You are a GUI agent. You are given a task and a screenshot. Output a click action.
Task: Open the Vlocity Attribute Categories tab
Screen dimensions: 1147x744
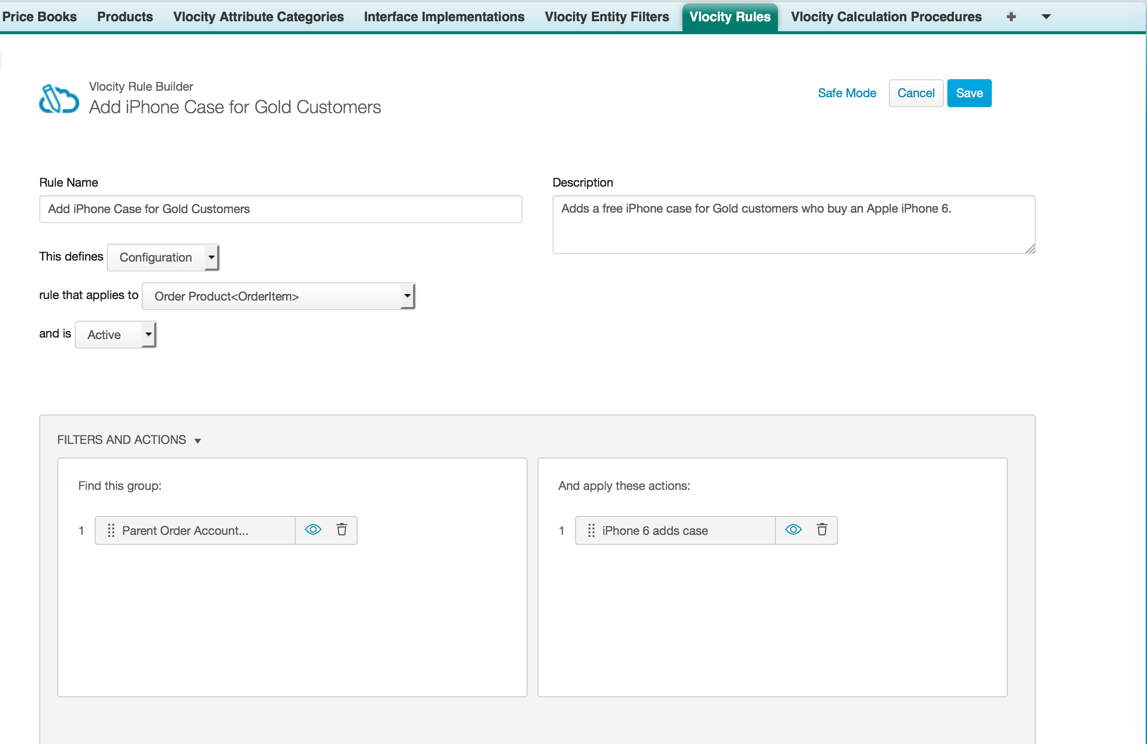tap(258, 17)
